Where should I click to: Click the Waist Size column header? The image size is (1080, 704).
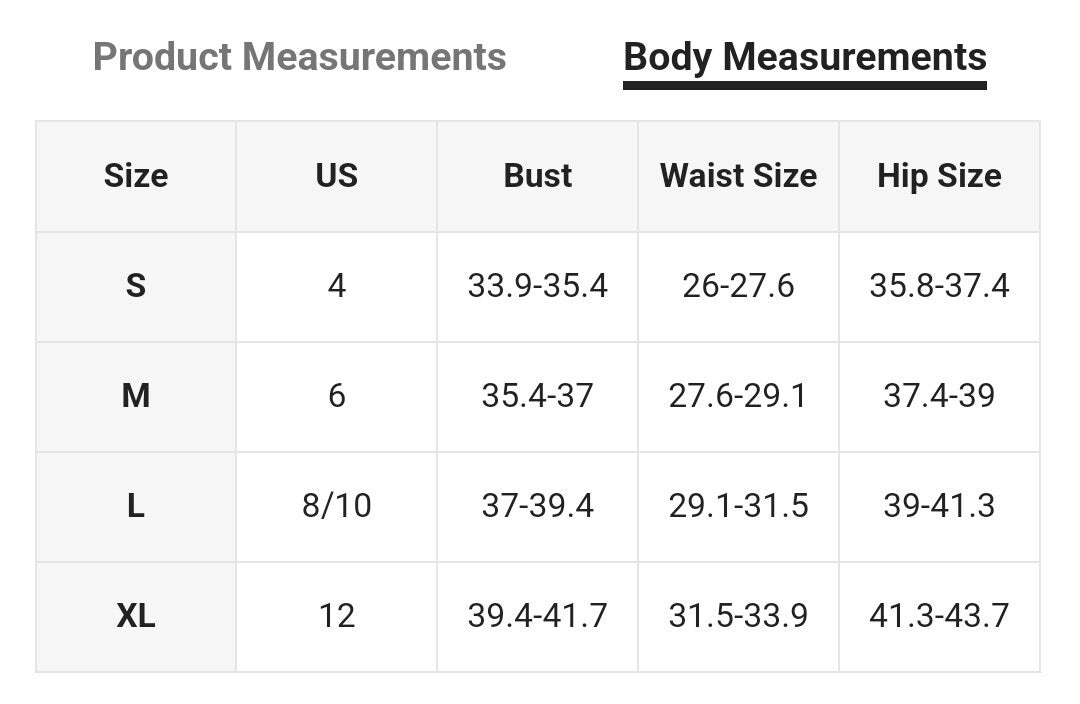tap(738, 176)
